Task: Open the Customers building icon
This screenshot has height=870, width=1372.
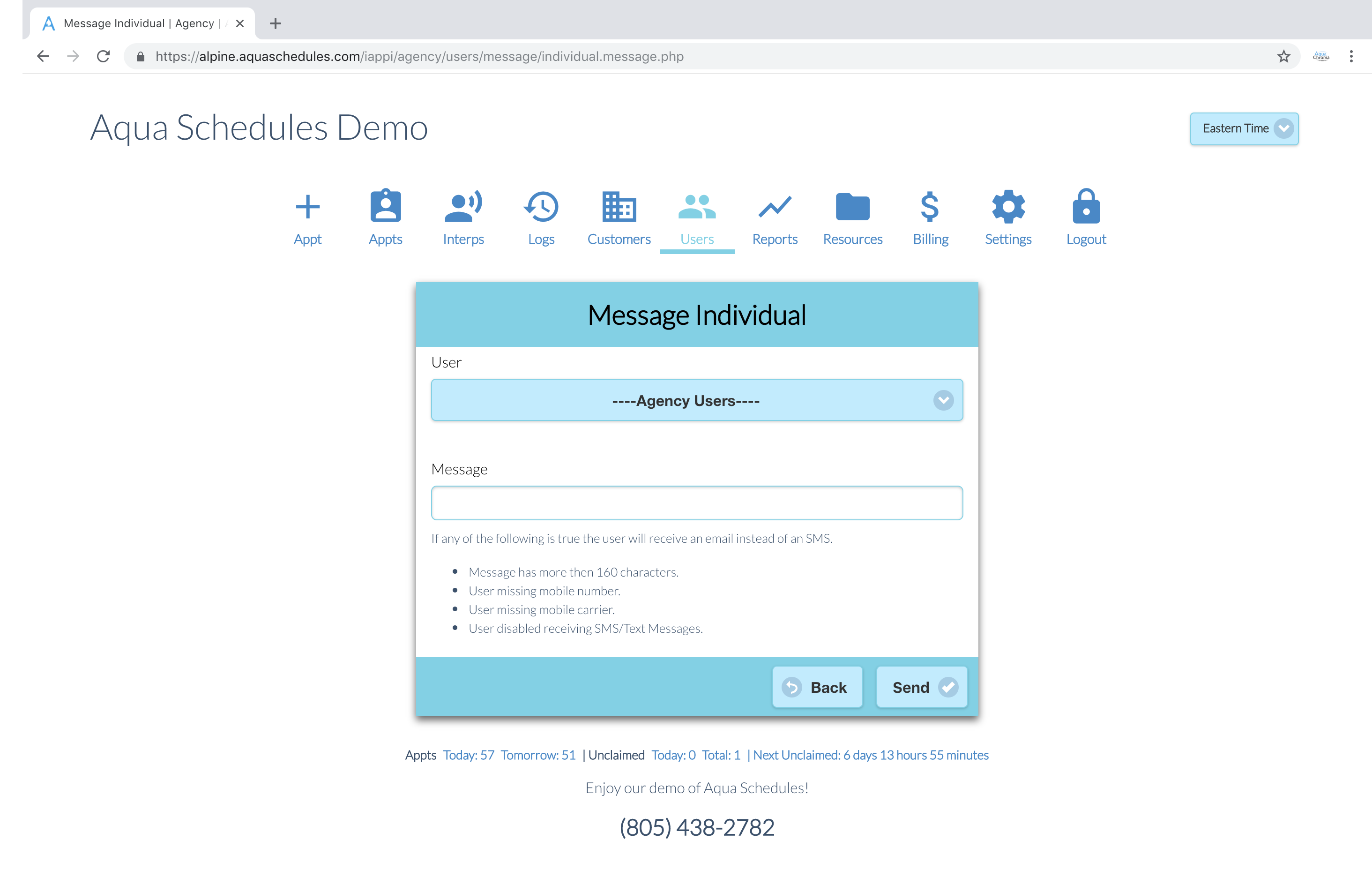Action: pos(619,206)
